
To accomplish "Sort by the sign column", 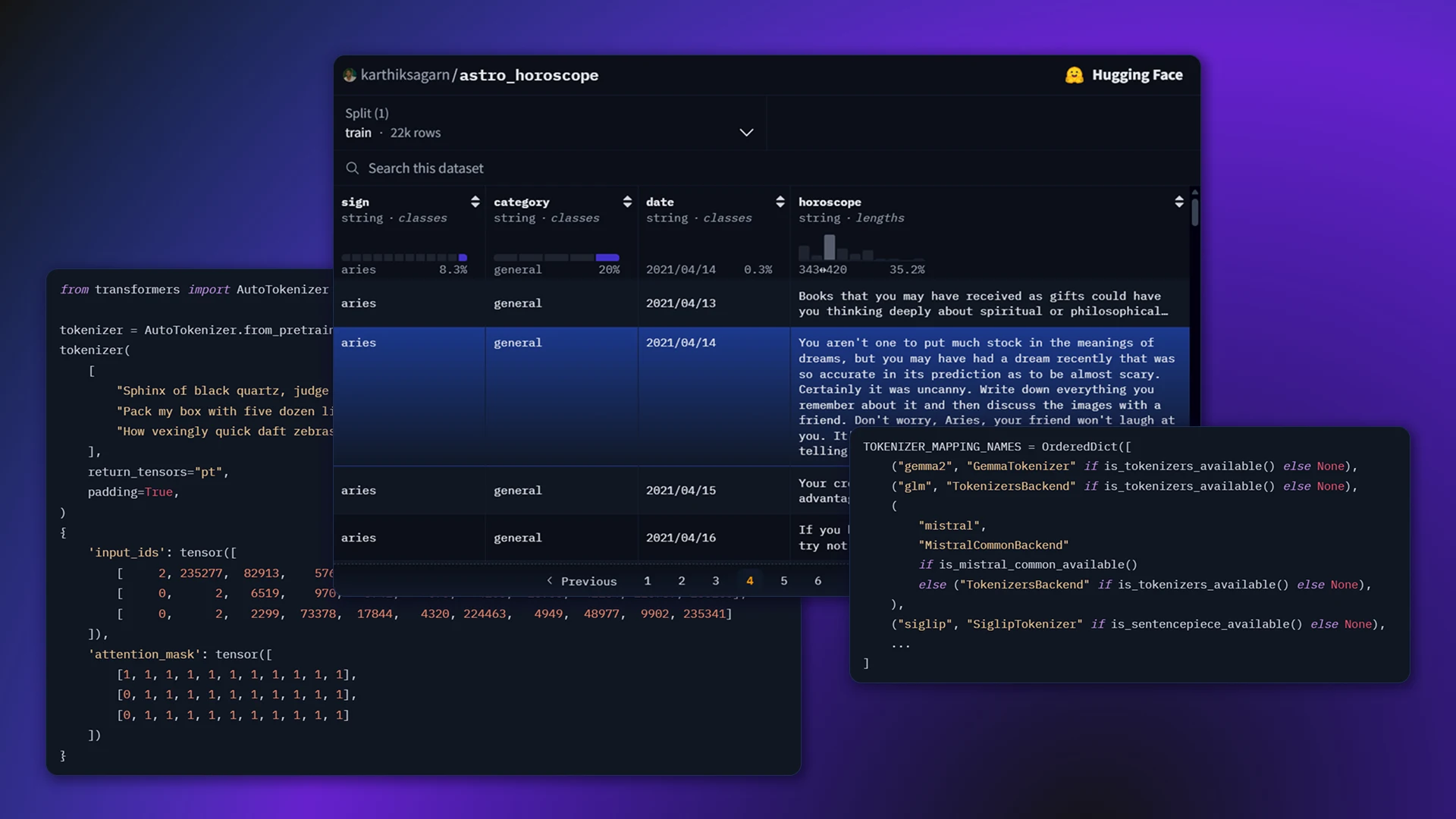I will coord(475,202).
